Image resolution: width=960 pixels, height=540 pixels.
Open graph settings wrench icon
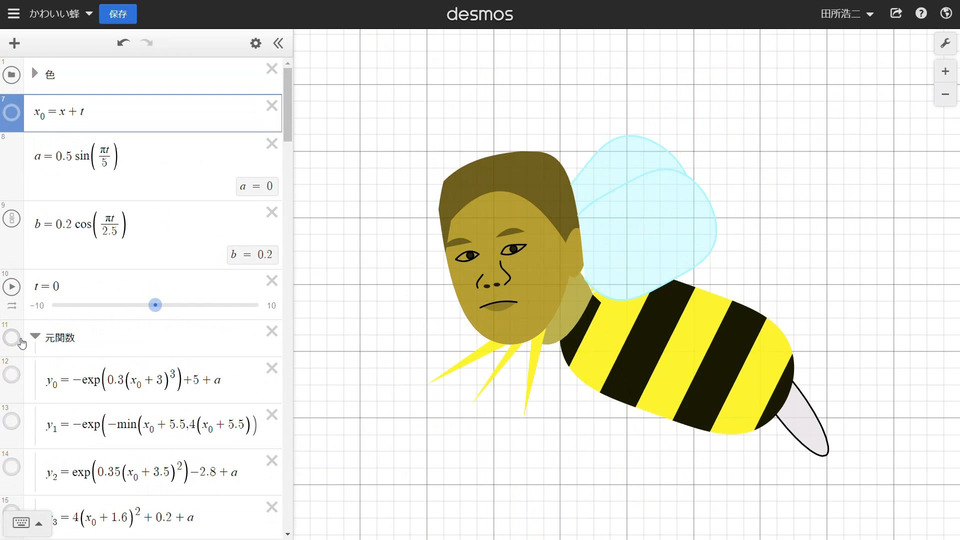click(x=945, y=43)
